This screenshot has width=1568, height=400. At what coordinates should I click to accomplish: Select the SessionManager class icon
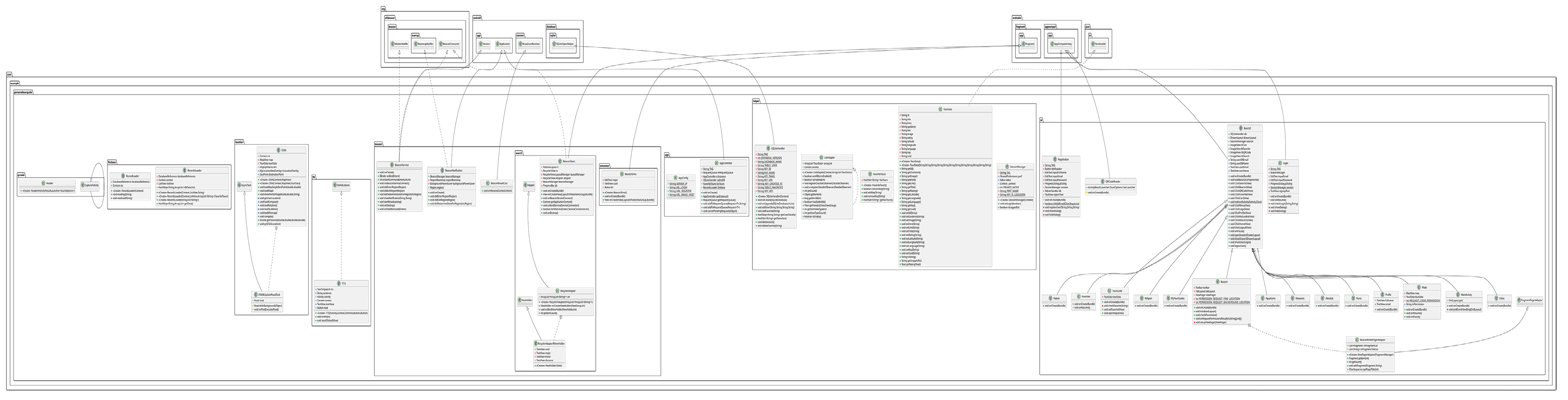[x=1007, y=167]
